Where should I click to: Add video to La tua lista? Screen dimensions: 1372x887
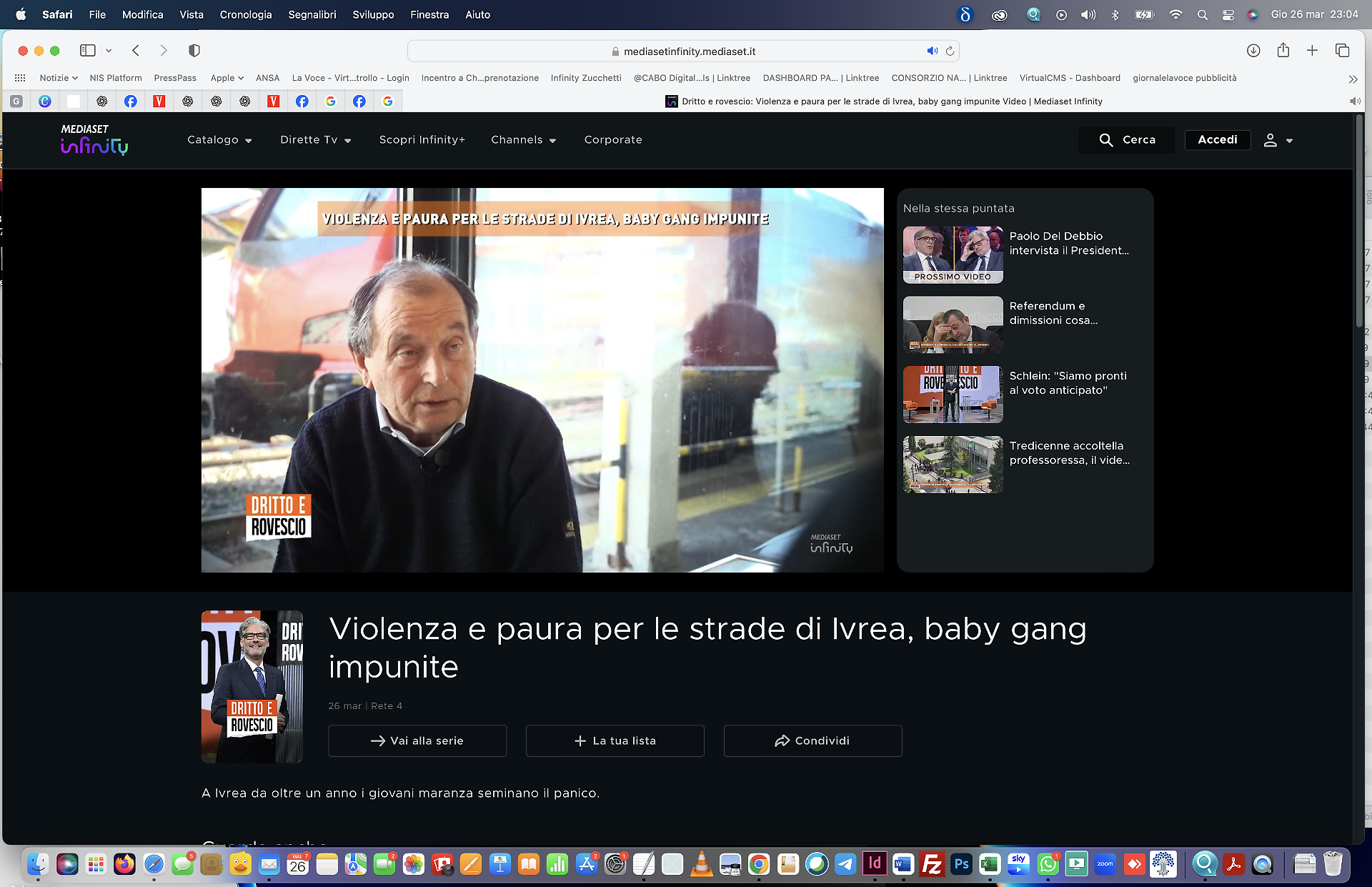click(x=615, y=740)
